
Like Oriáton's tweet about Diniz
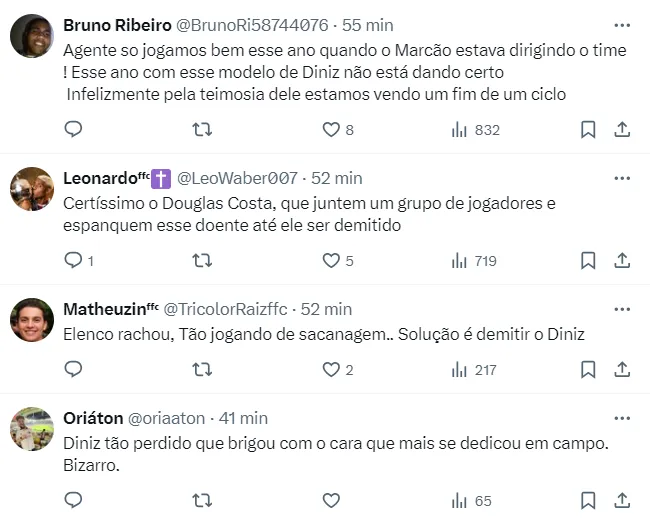(331, 500)
